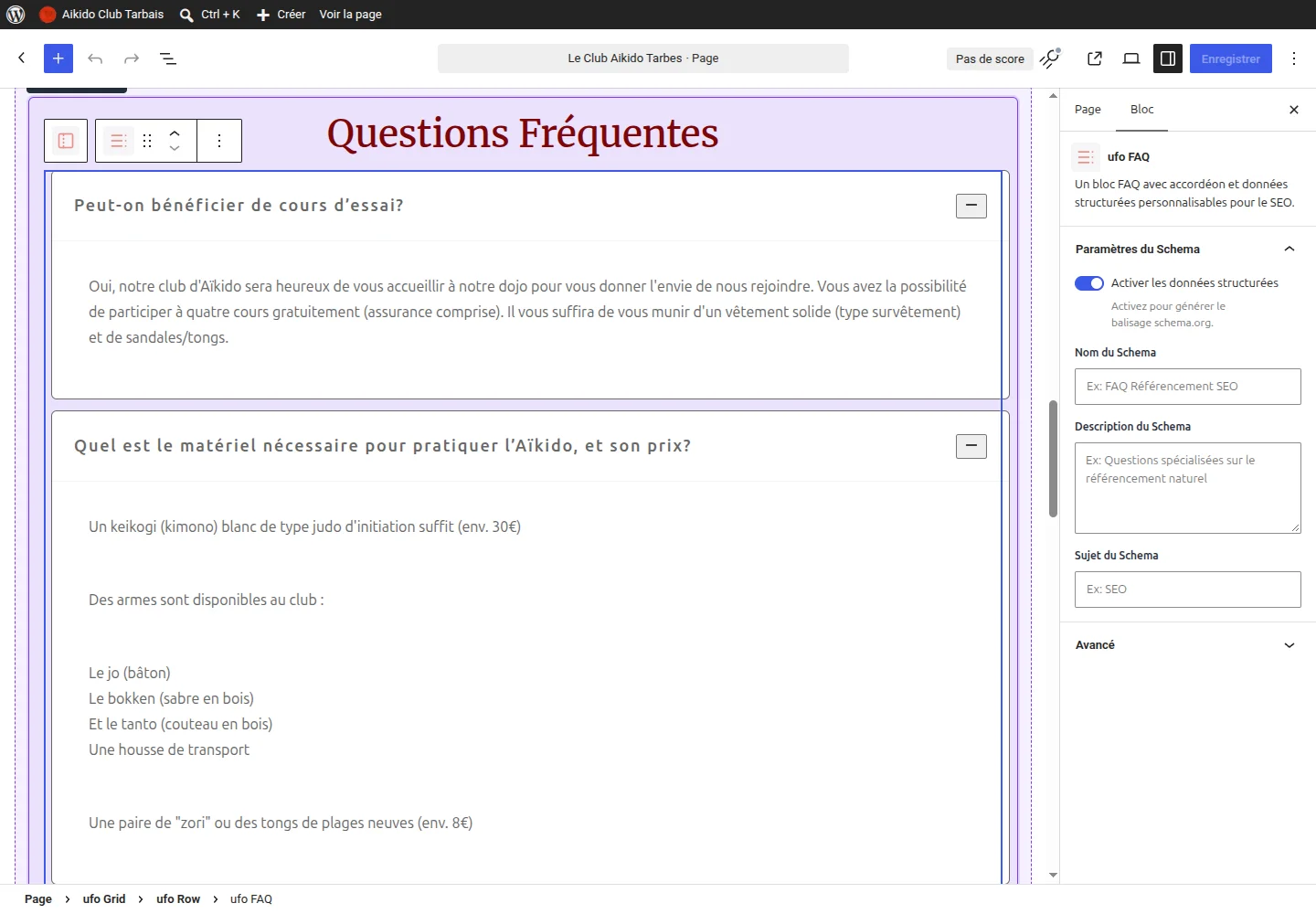
Task: Expand the Avancé section
Action: [x=1187, y=645]
